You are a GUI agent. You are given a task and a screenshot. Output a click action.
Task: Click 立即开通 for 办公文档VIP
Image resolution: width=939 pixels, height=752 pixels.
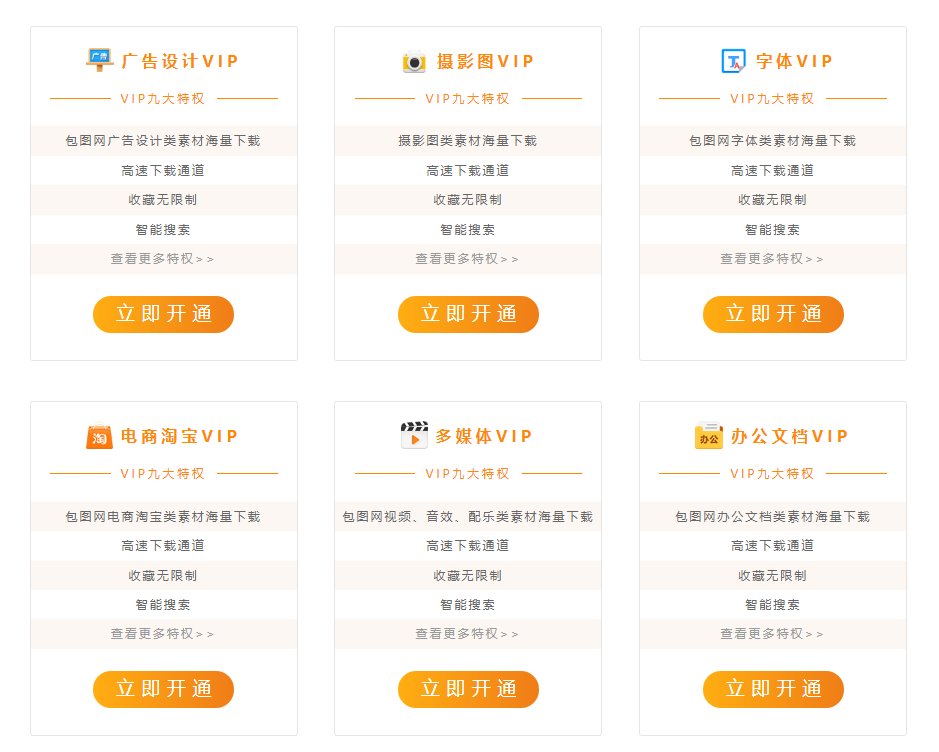[773, 689]
